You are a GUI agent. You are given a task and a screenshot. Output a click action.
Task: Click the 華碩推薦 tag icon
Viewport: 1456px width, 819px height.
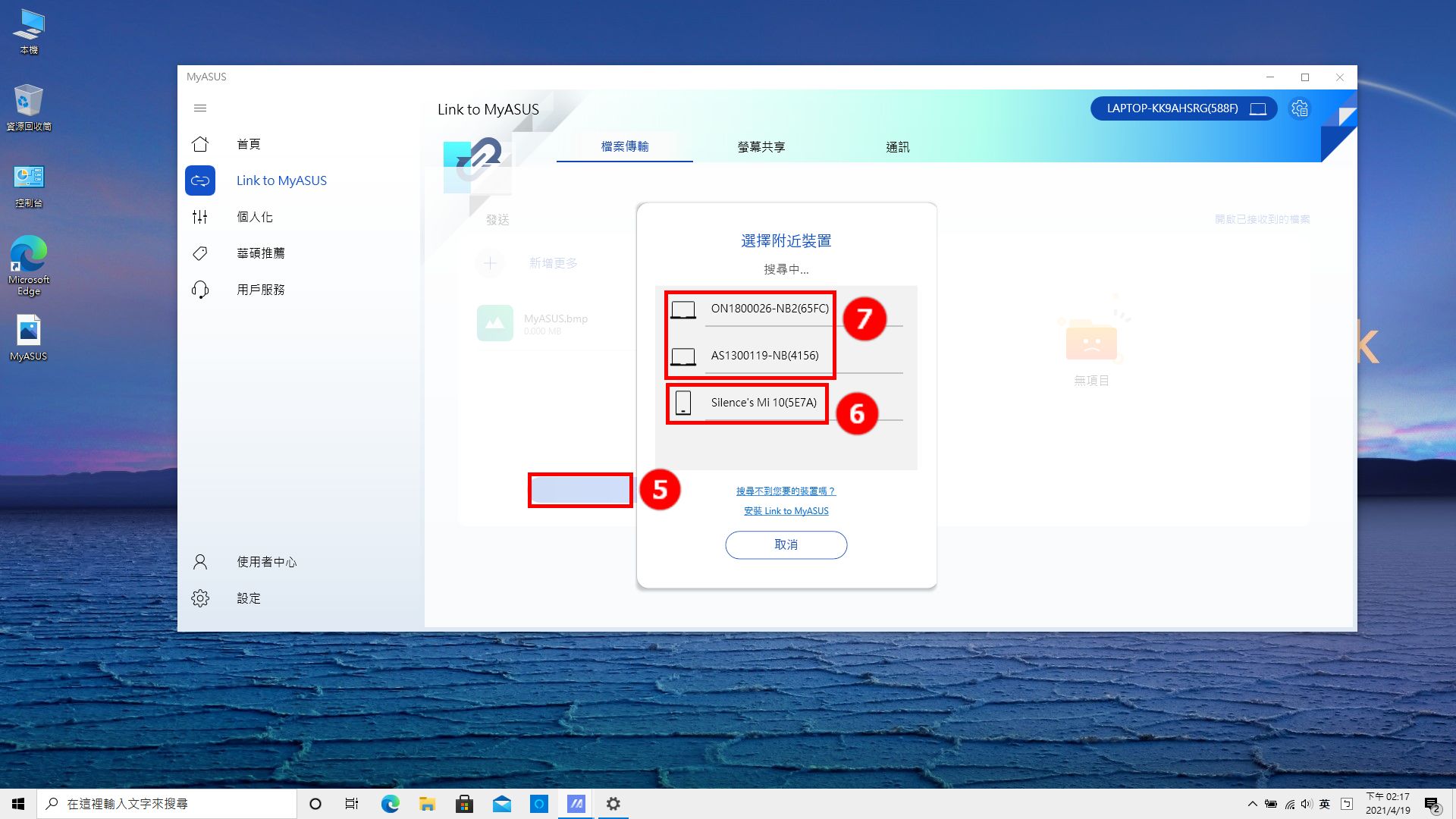point(200,253)
